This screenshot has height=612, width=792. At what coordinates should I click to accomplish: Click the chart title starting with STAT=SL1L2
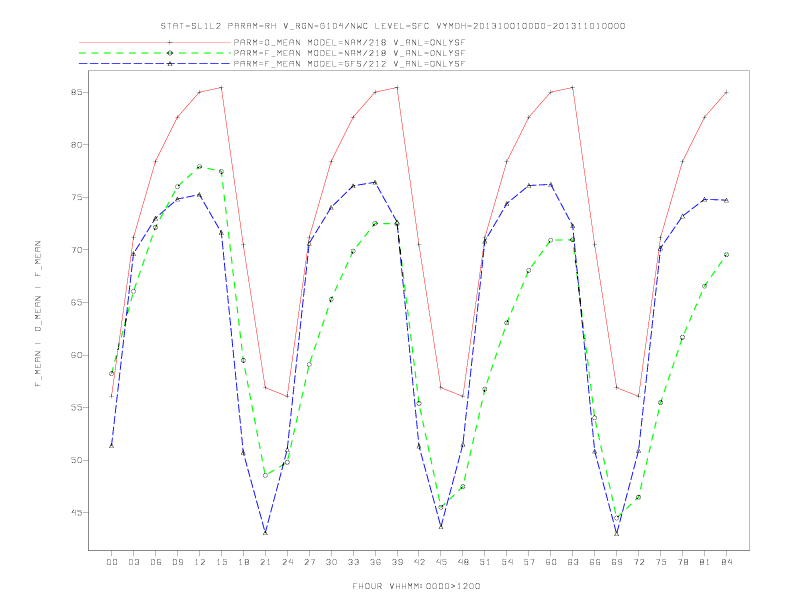pos(392,26)
